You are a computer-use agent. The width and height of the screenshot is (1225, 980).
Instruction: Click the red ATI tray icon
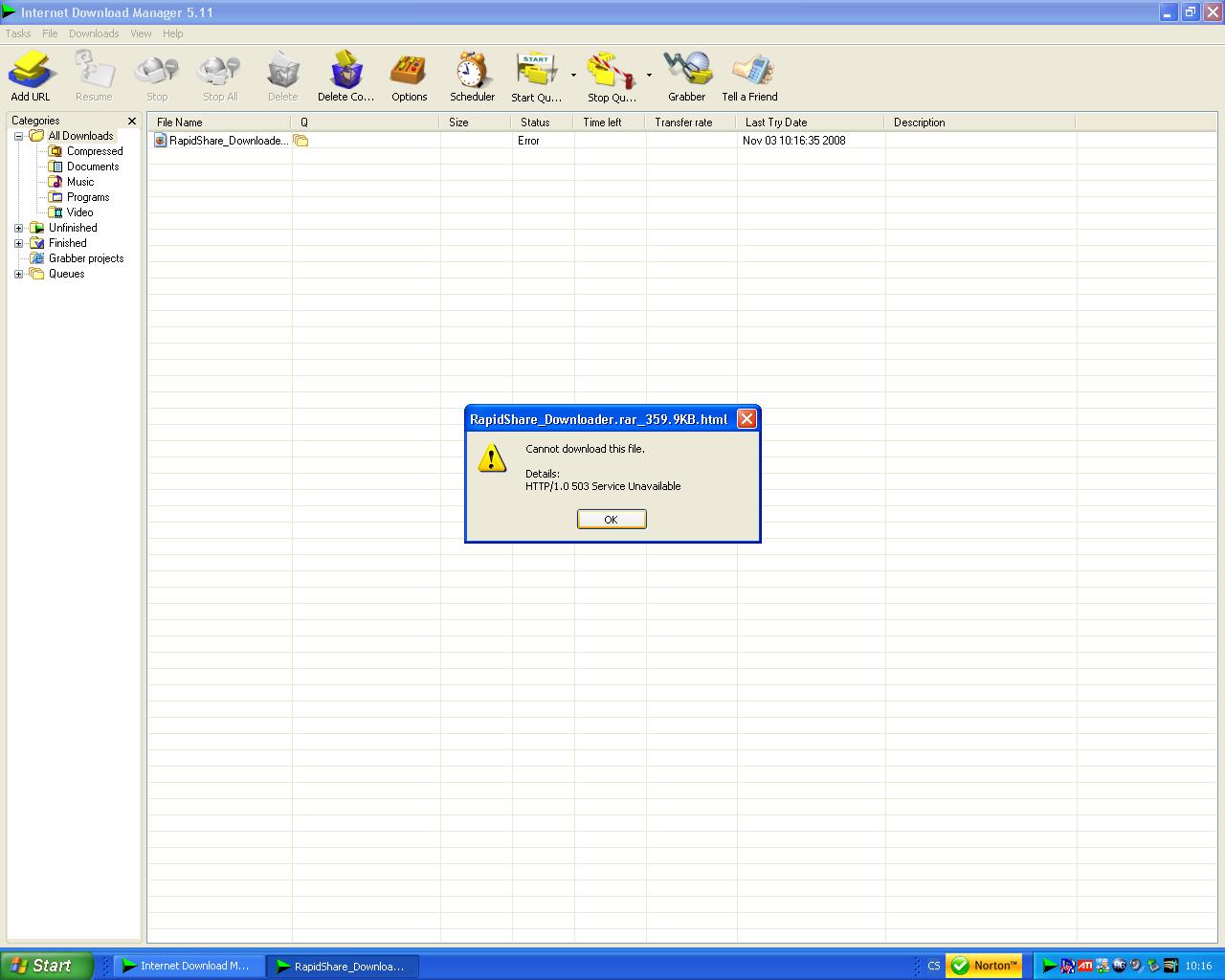[x=1084, y=966]
